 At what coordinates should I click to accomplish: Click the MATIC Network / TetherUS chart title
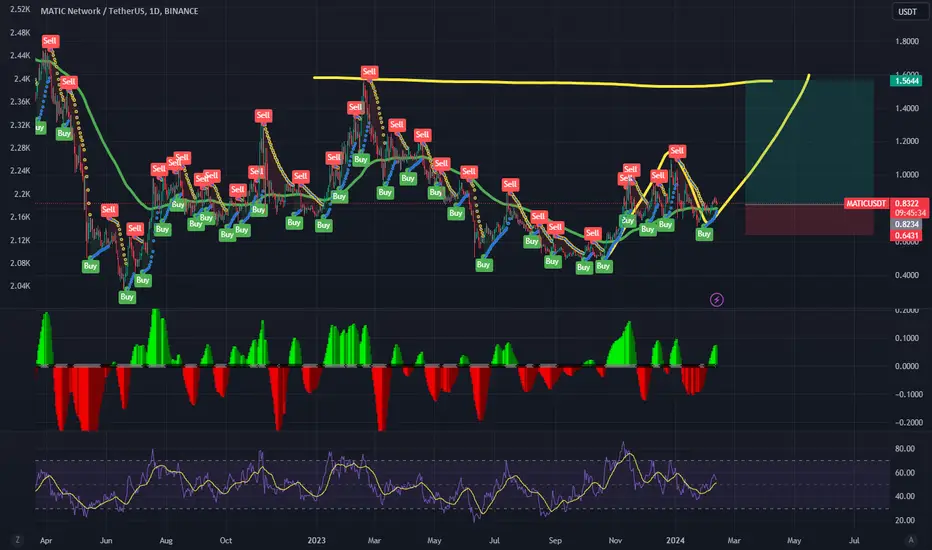(119, 11)
